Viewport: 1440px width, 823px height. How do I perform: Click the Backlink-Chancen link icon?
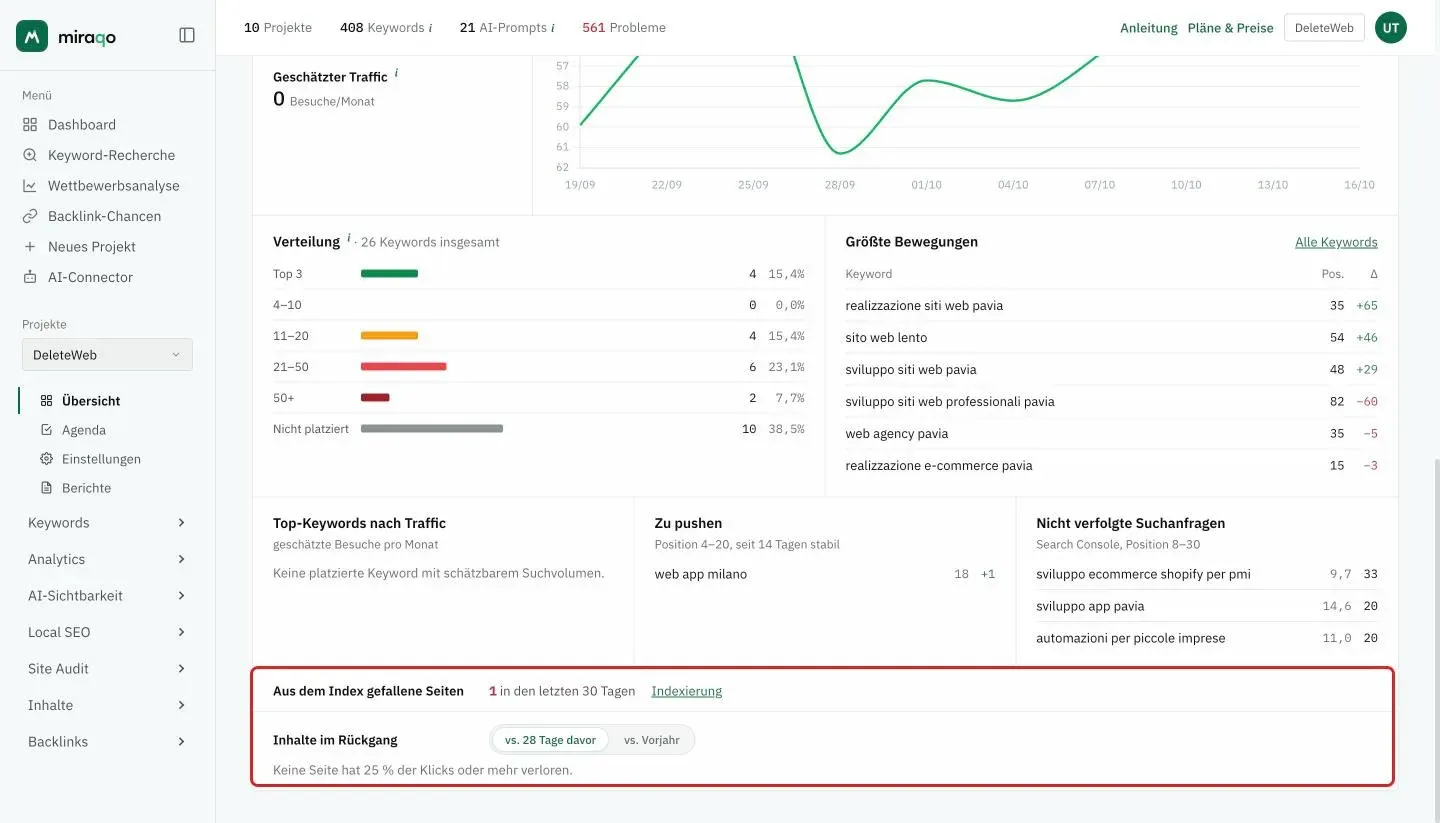[30, 216]
